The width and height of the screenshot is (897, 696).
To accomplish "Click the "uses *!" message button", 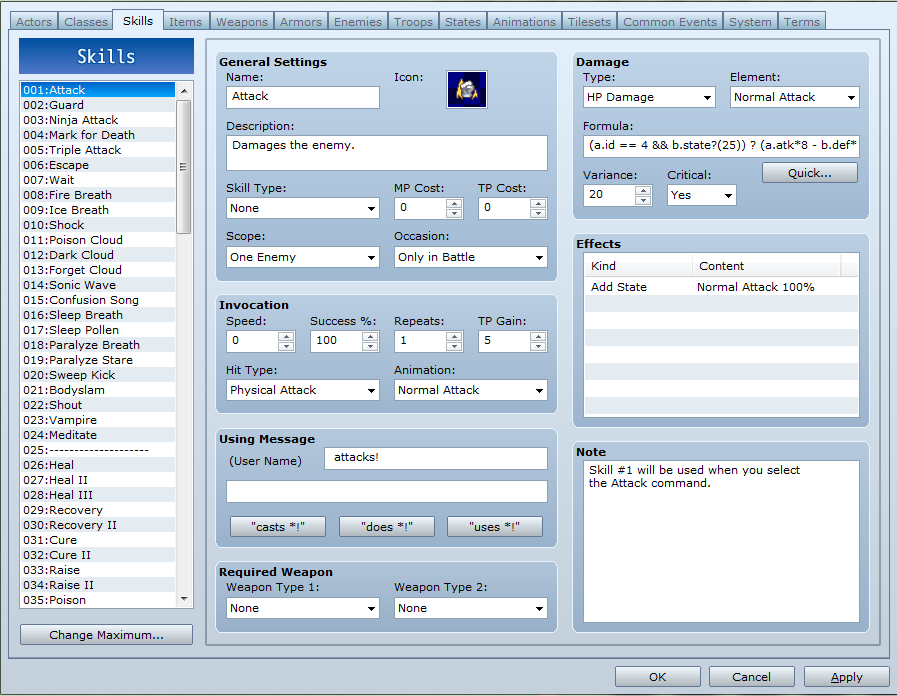I will click(495, 527).
